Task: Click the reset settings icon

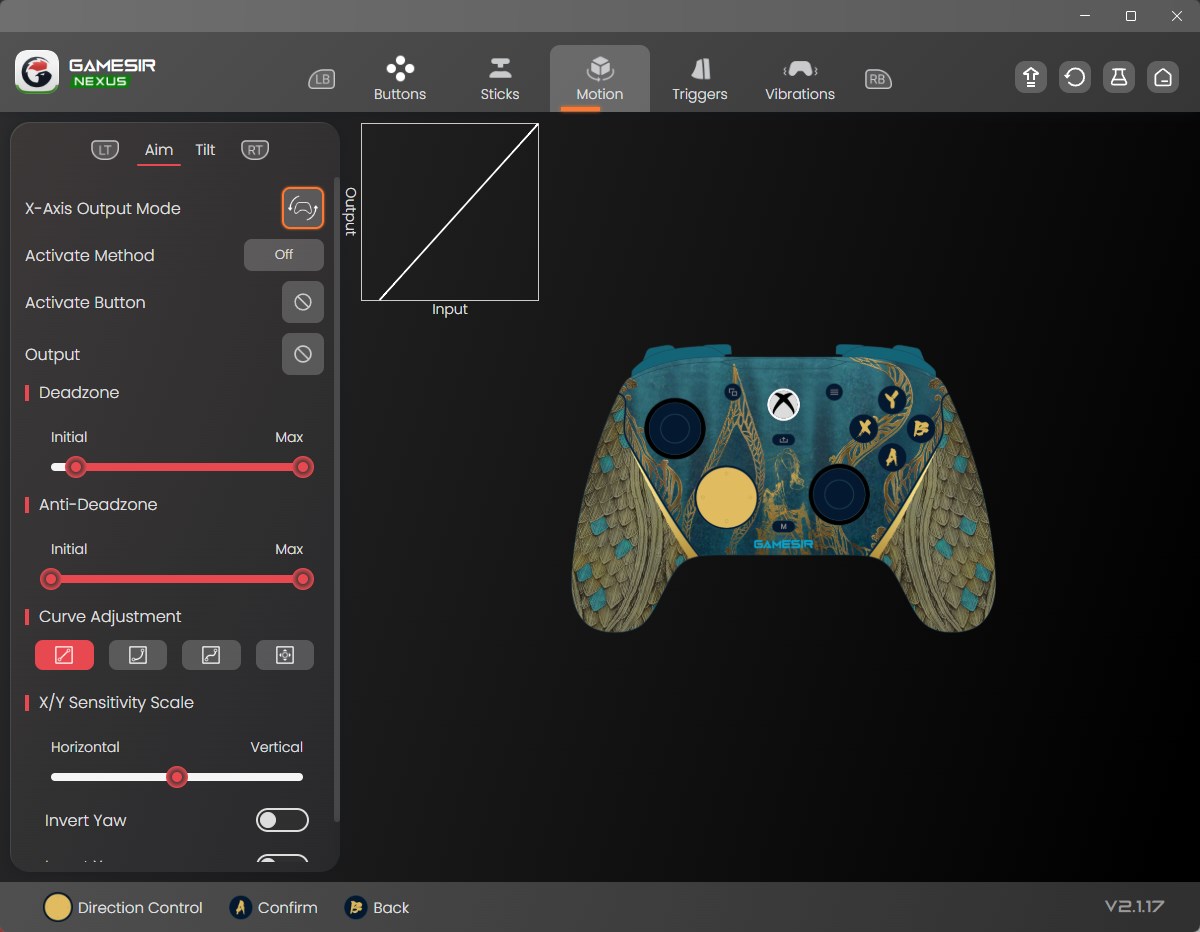Action: tap(1074, 77)
